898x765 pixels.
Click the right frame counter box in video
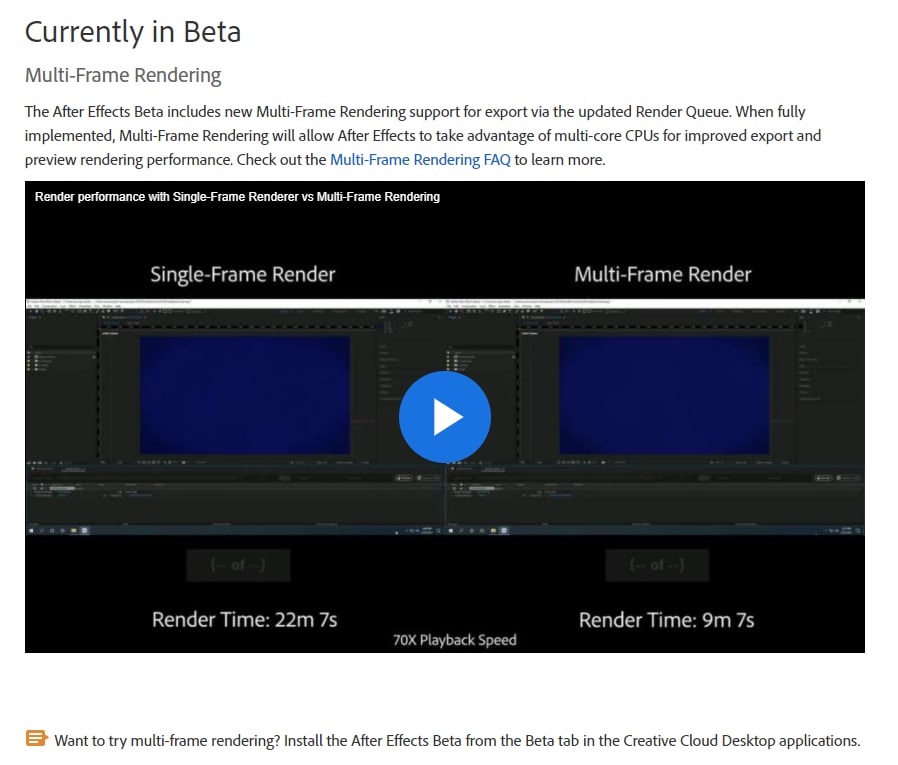point(657,566)
